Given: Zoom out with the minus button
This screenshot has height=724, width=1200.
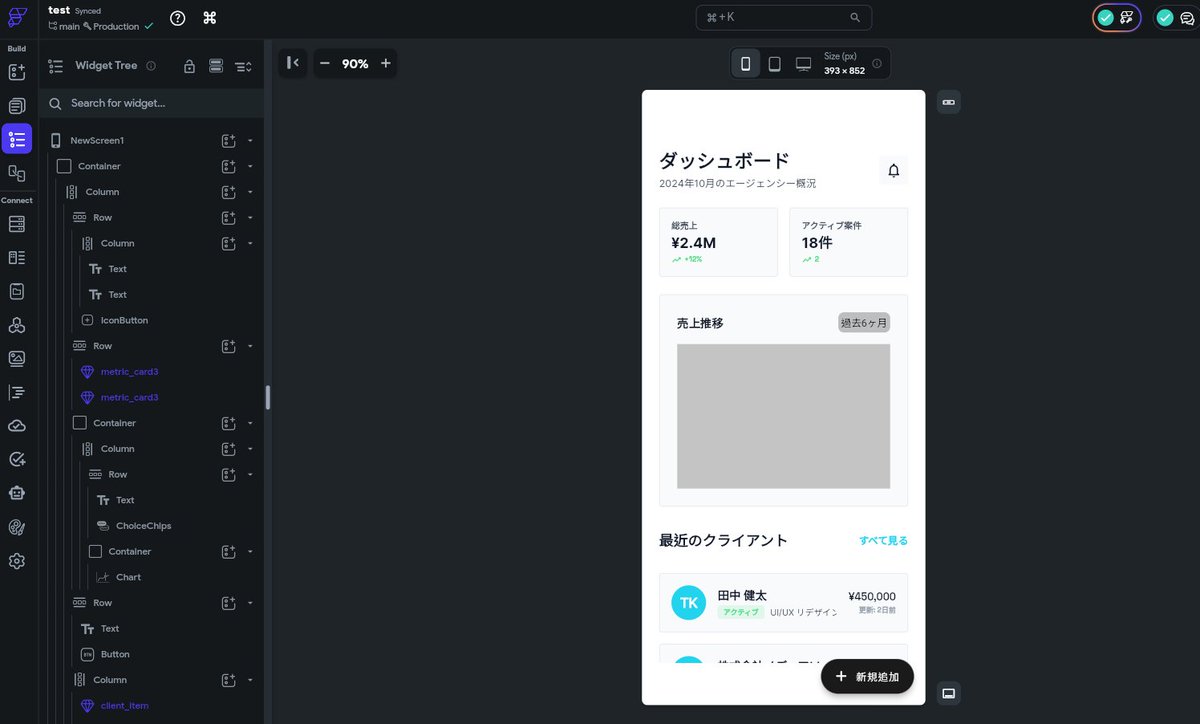Looking at the screenshot, I should point(324,64).
